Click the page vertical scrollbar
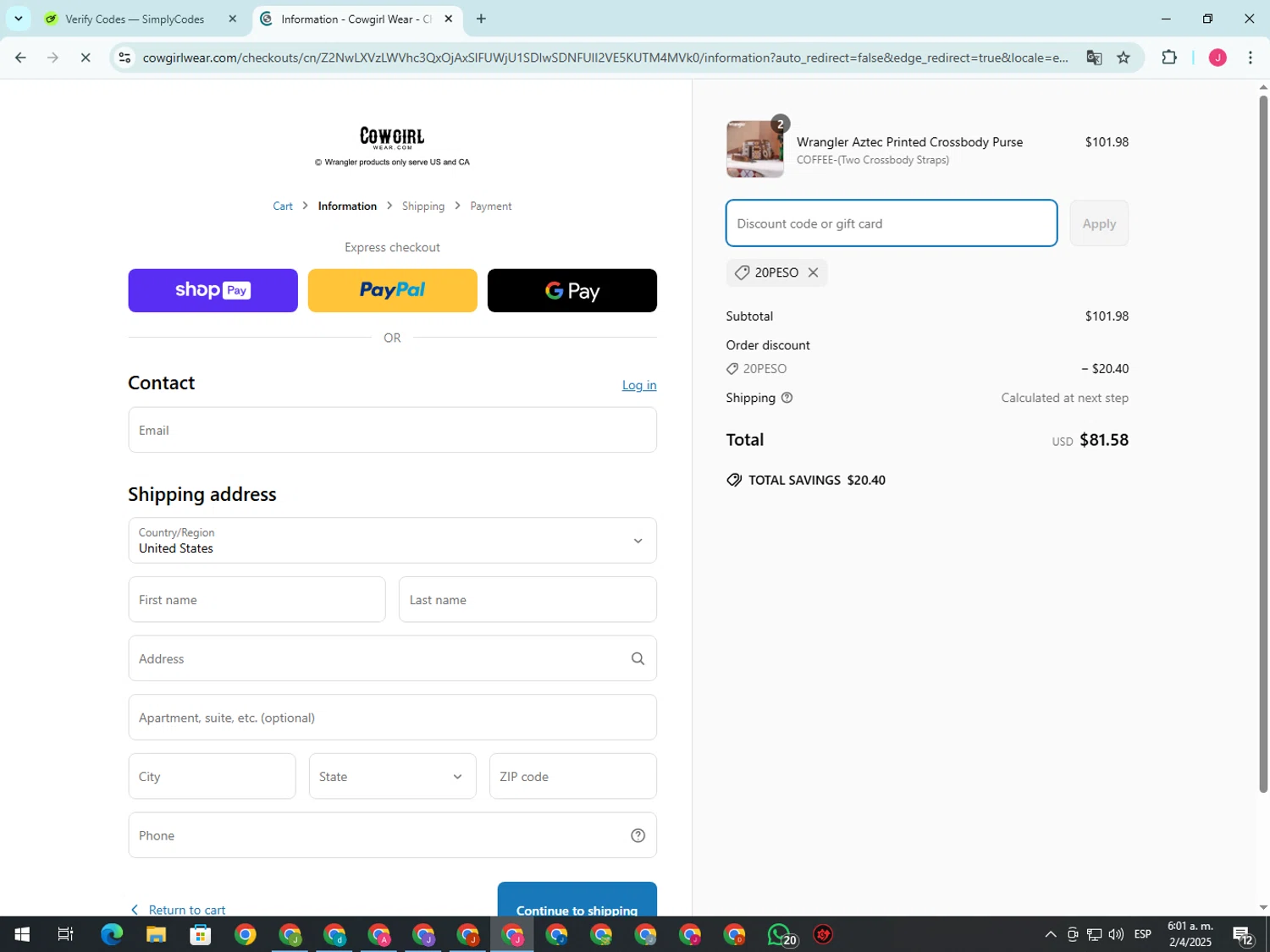Screen dimensions: 1270x952 click(x=1263, y=444)
